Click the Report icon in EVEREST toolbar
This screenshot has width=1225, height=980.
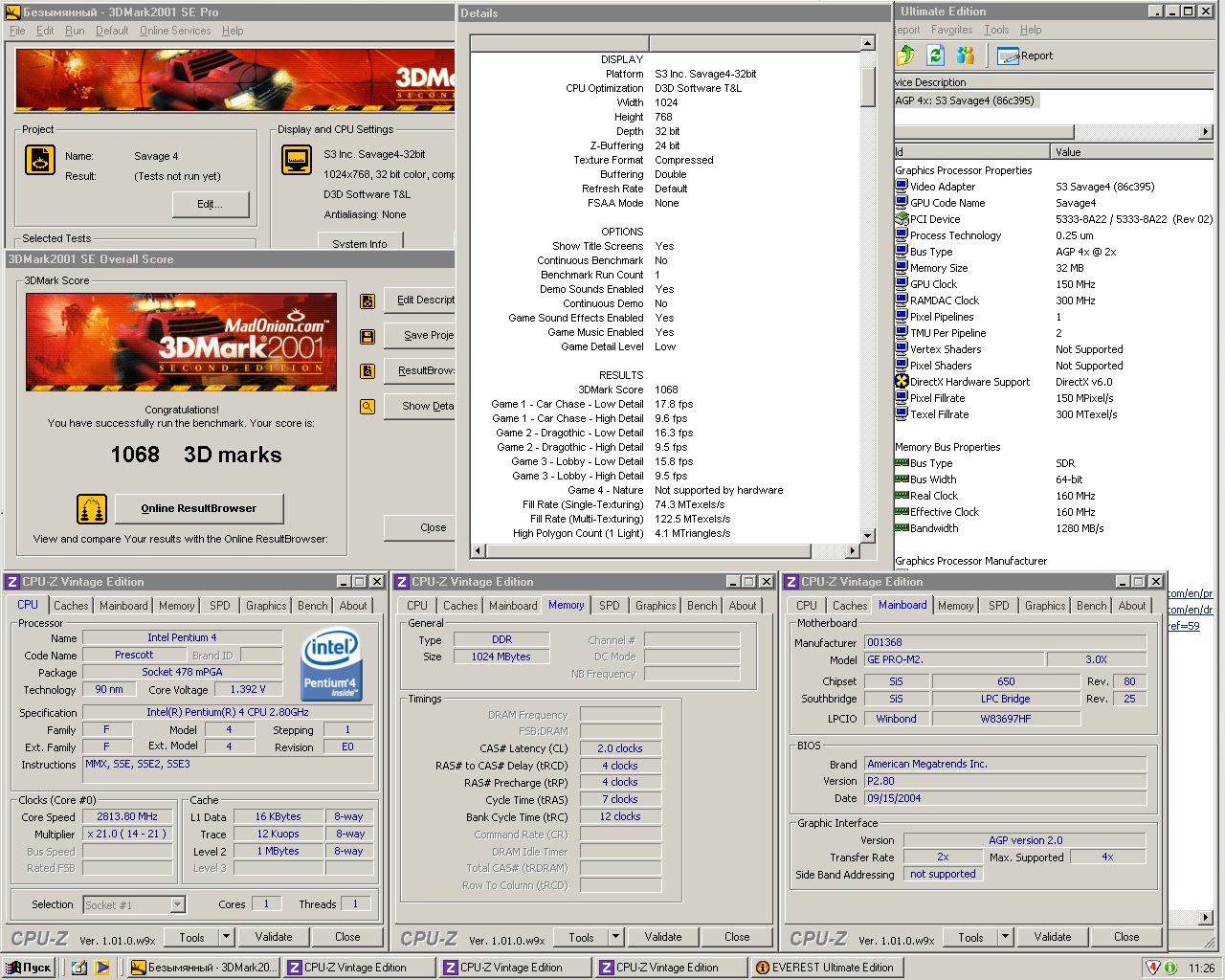click(x=1008, y=56)
